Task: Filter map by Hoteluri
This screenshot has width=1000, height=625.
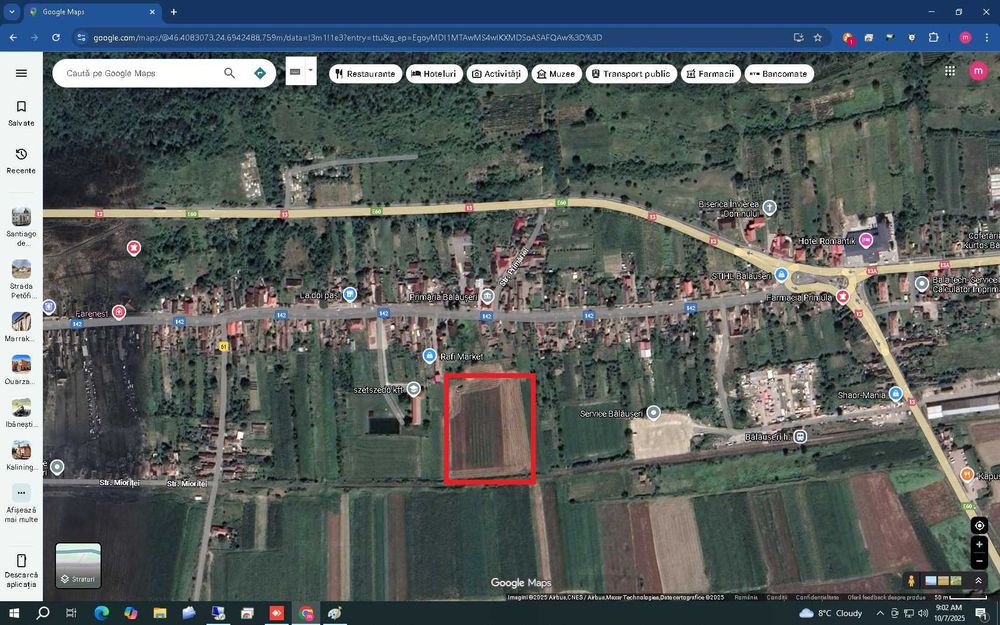Action: pyautogui.click(x=434, y=74)
